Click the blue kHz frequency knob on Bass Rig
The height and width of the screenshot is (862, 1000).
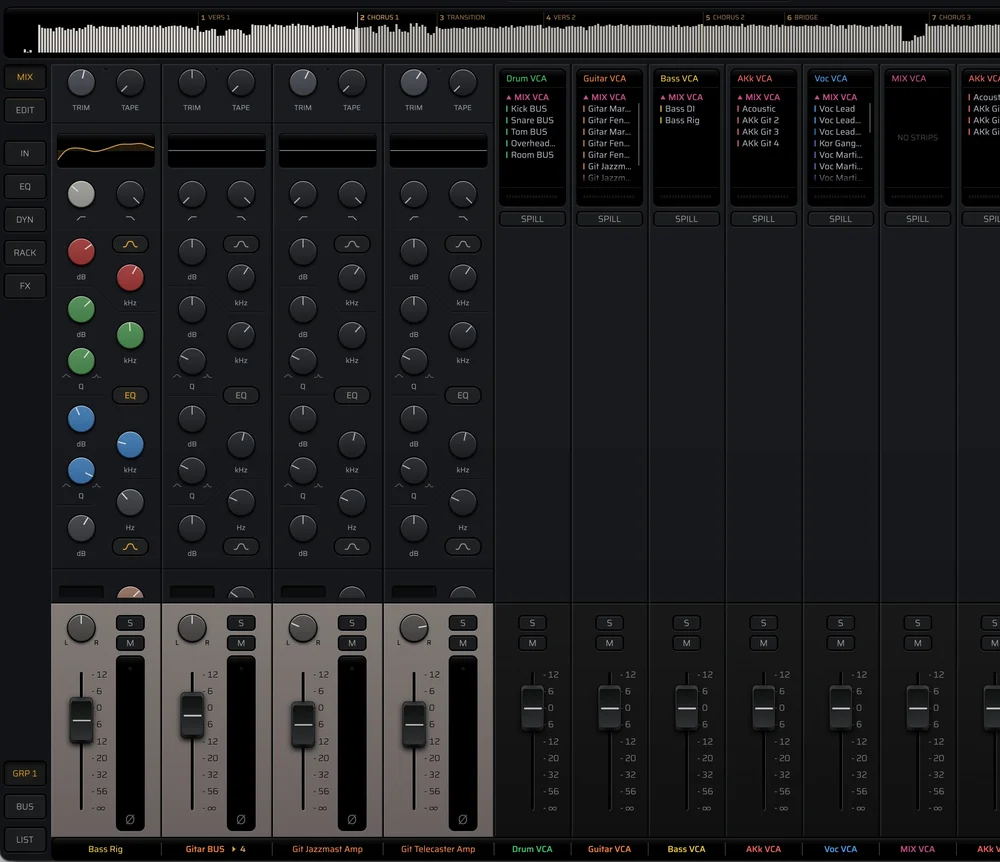[x=130, y=445]
